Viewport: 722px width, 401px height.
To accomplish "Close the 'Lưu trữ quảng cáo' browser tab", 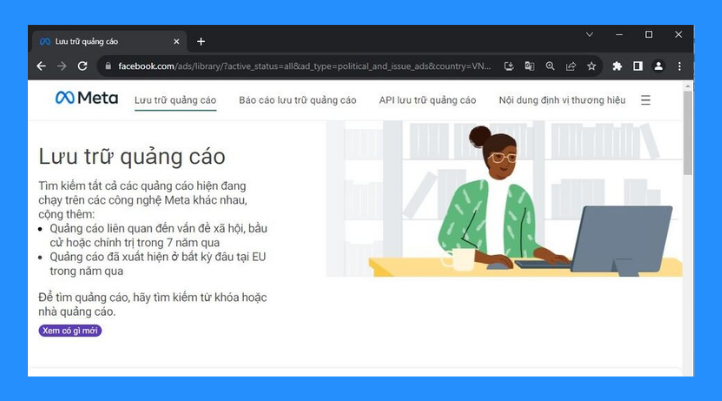I will click(176, 41).
